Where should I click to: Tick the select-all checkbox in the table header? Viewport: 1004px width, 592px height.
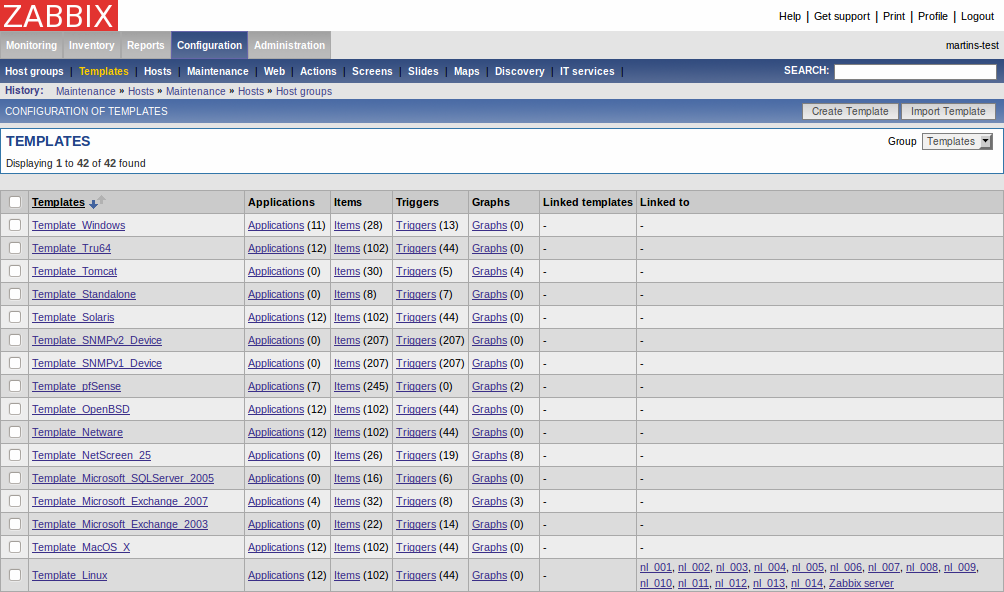pos(15,202)
